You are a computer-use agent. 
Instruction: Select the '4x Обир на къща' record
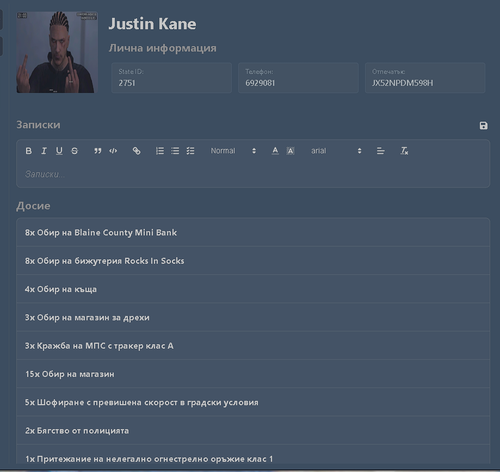[x=253, y=289]
